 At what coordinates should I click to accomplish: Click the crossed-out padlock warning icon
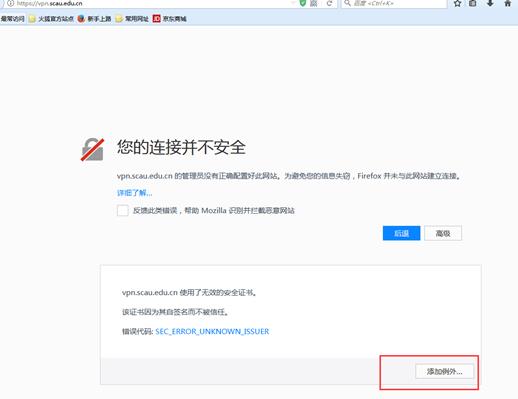pos(92,150)
